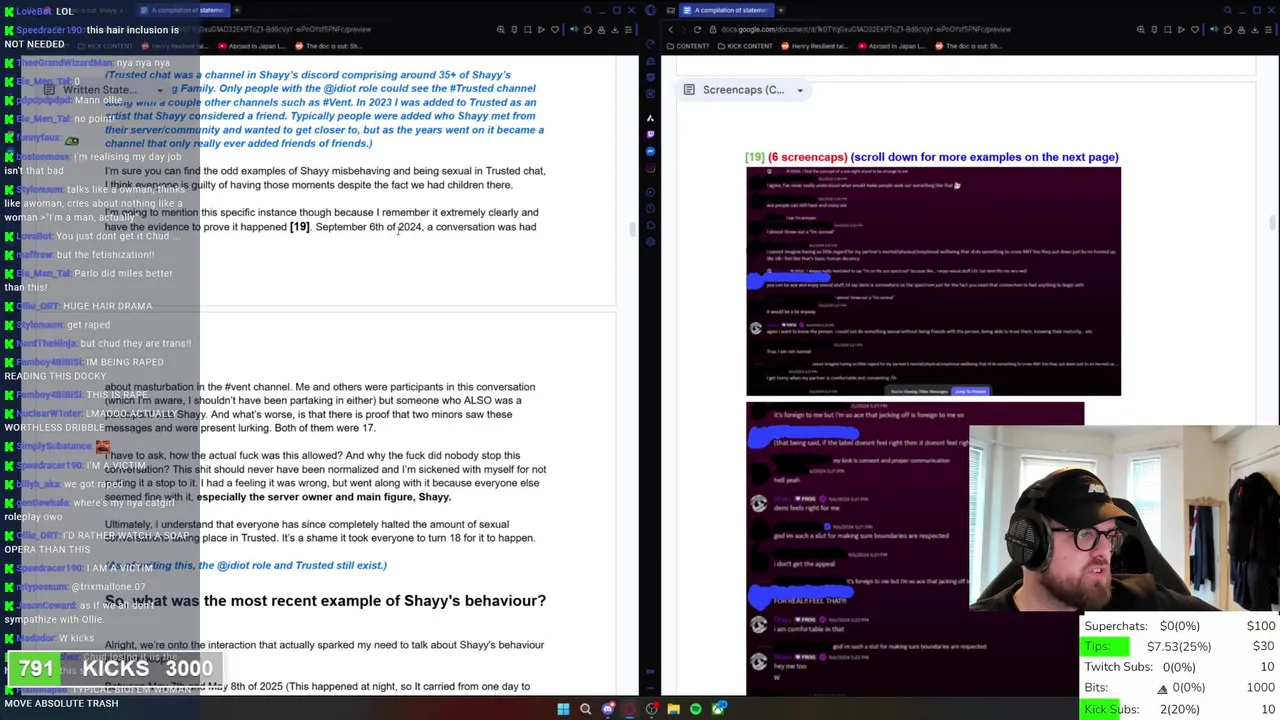Open zoom icon in right window address bar

coord(1141,30)
